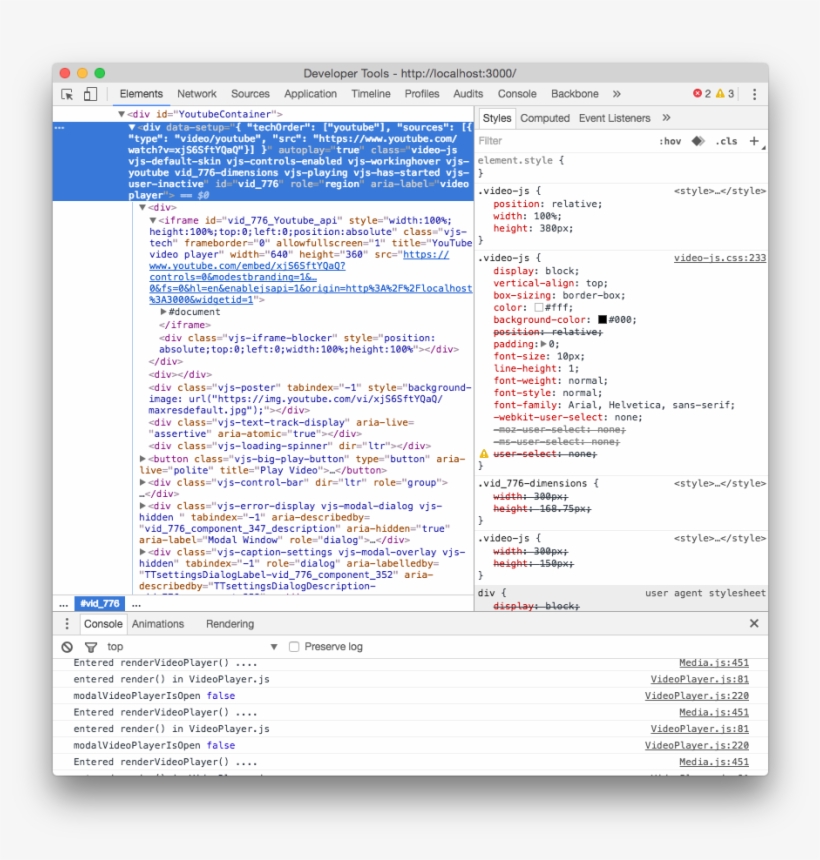This screenshot has width=820, height=860.
Task: Open the video-js.css:233 source link
Action: [719, 258]
